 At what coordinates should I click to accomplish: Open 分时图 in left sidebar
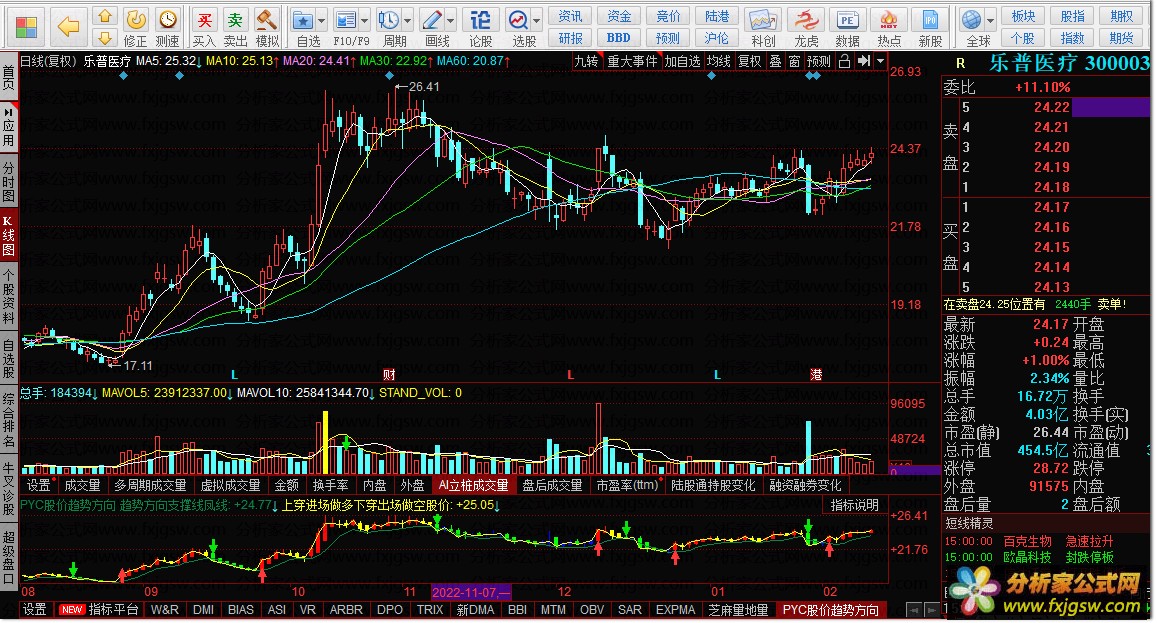8,180
